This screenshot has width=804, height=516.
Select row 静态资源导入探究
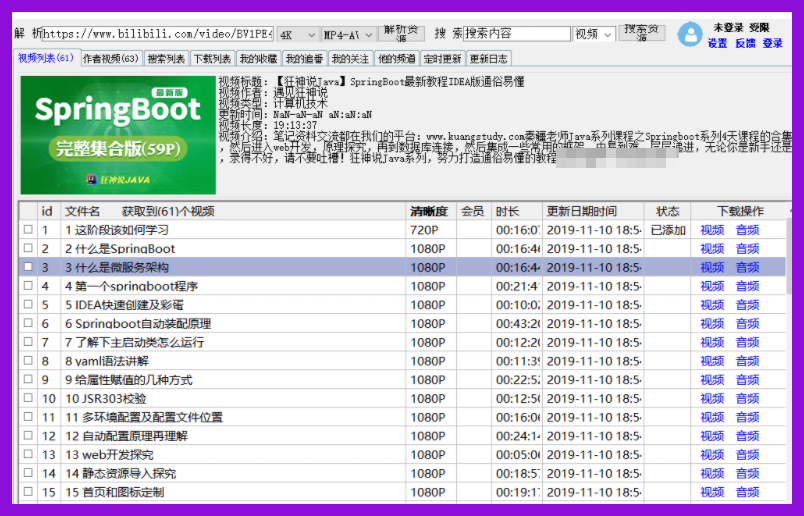(x=403, y=473)
